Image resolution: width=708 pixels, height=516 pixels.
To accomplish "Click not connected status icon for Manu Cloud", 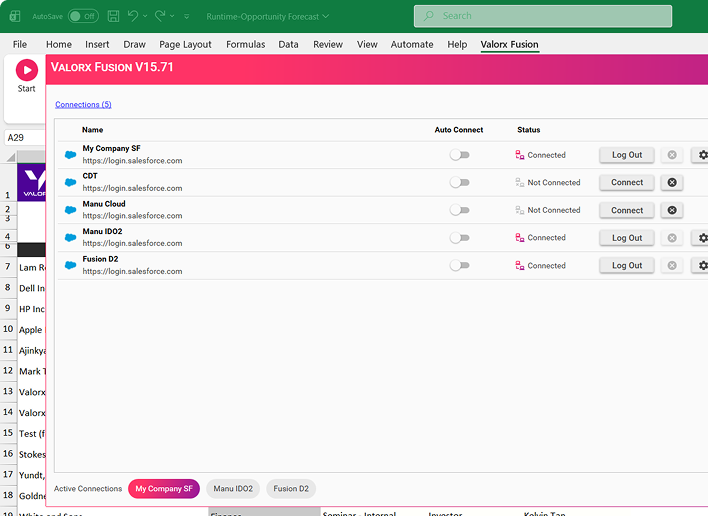I will [x=520, y=210].
